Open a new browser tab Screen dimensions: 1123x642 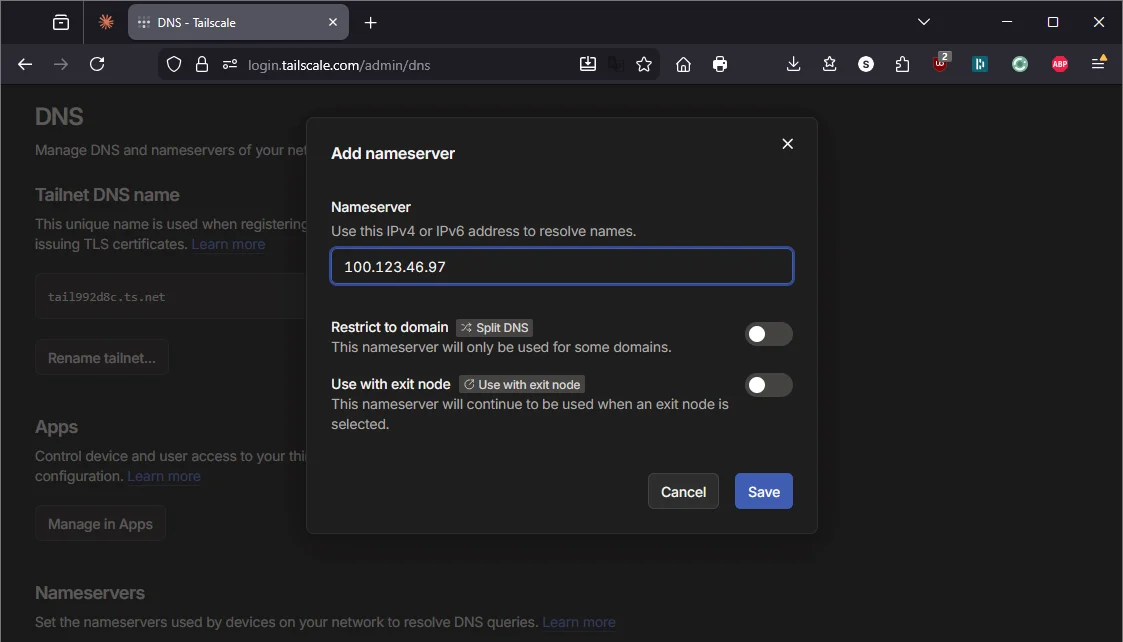click(x=372, y=21)
